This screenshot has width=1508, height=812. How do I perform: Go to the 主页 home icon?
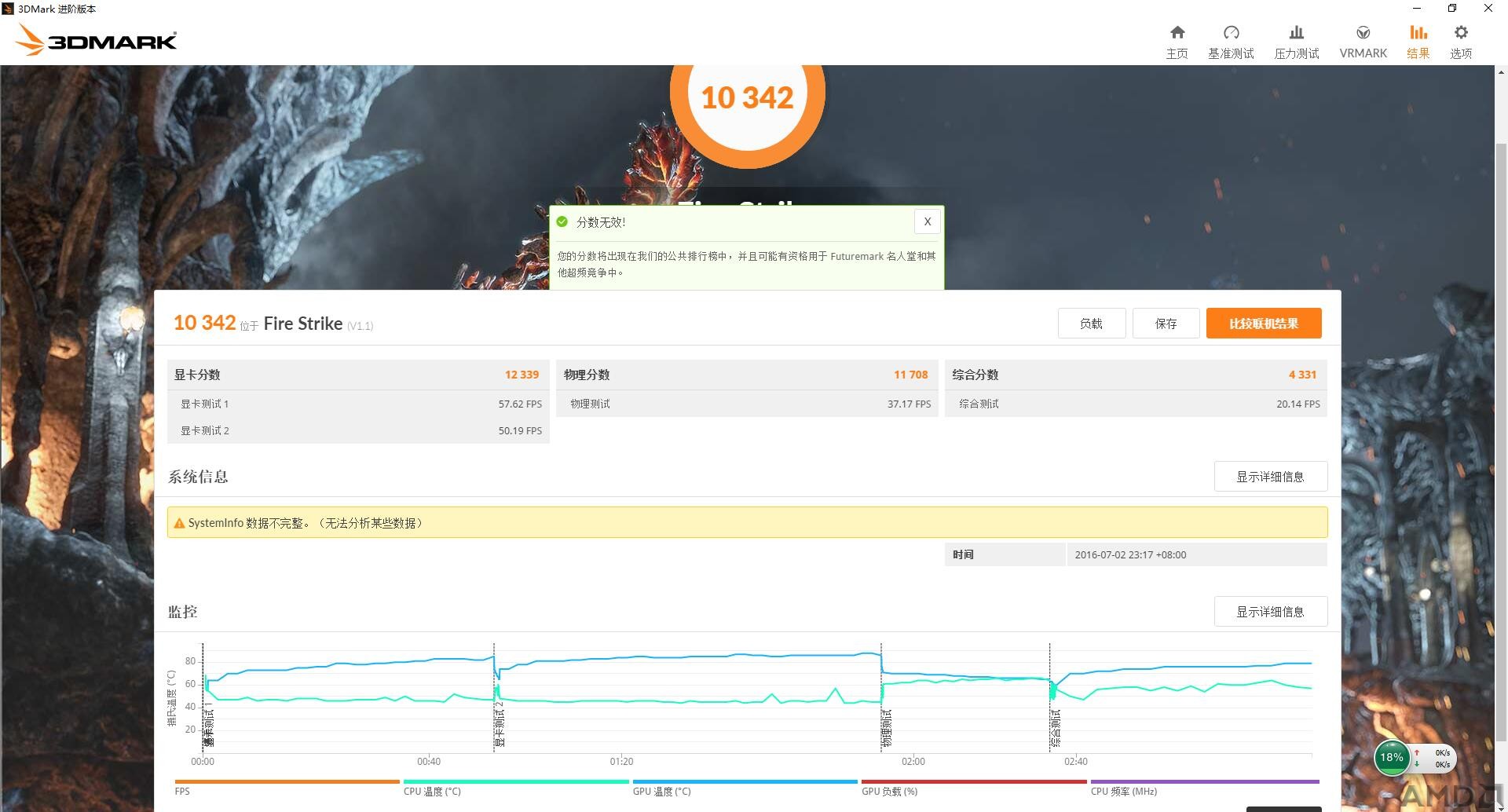coord(1177,32)
